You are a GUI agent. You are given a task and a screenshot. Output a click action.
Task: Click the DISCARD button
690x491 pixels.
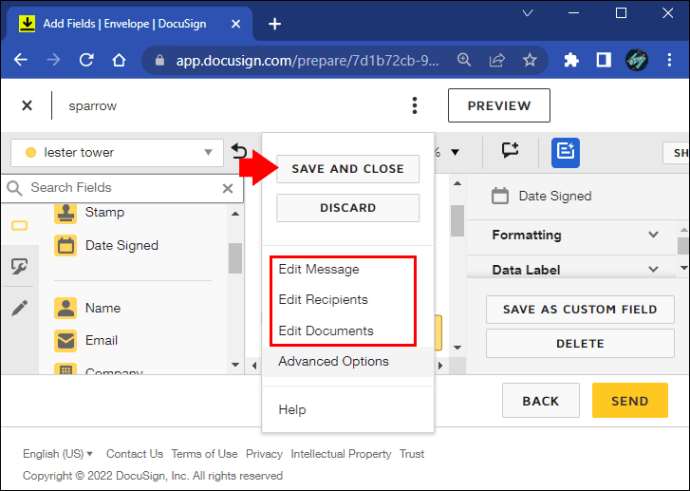(x=348, y=208)
